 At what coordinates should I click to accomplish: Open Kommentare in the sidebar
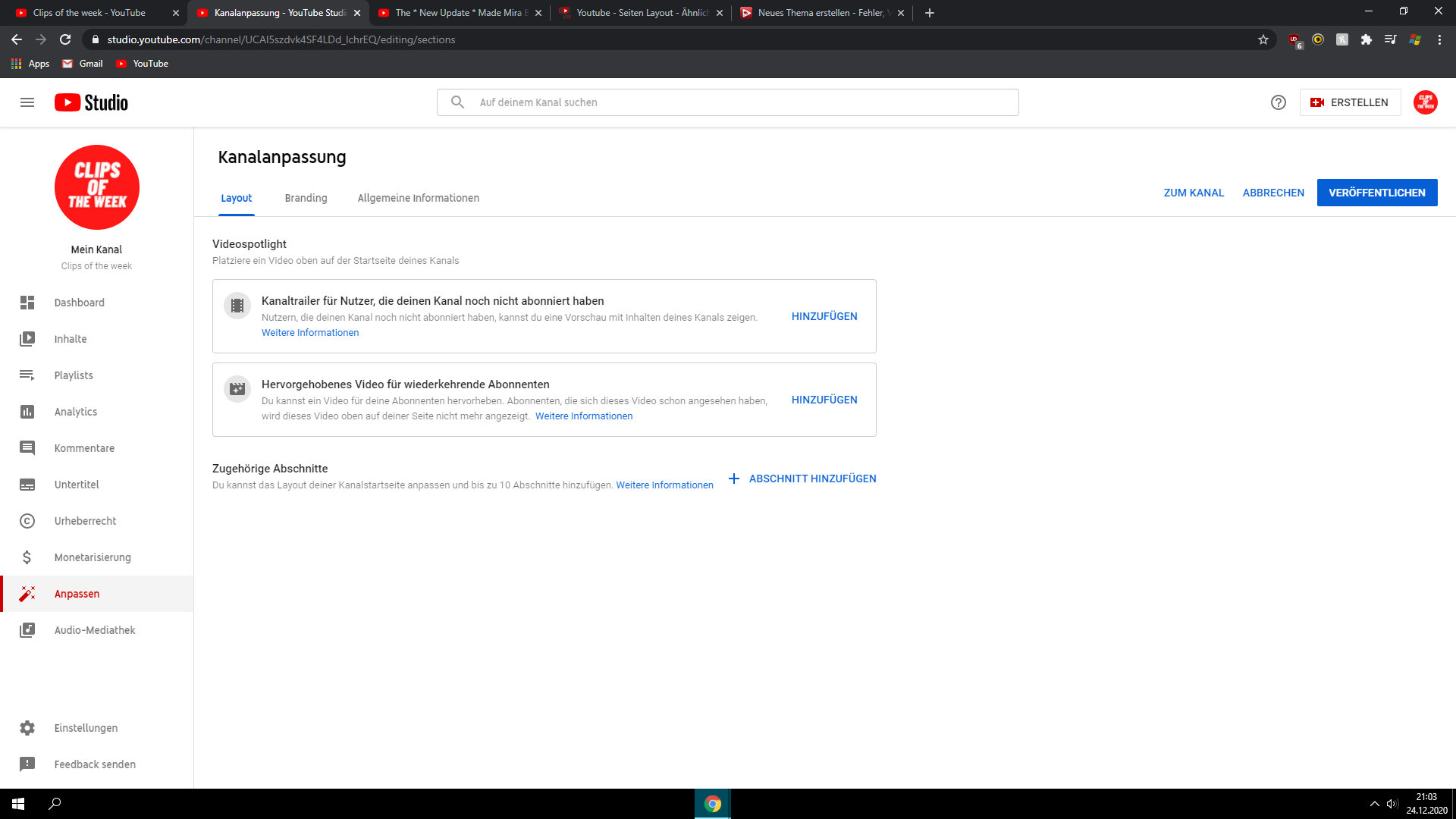(84, 448)
